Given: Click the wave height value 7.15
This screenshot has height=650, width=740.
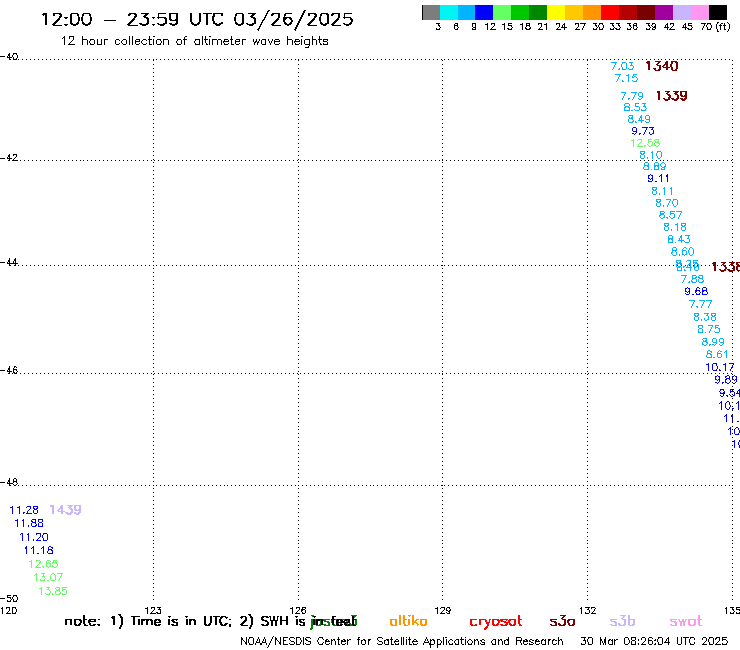Looking at the screenshot, I should (x=626, y=78).
